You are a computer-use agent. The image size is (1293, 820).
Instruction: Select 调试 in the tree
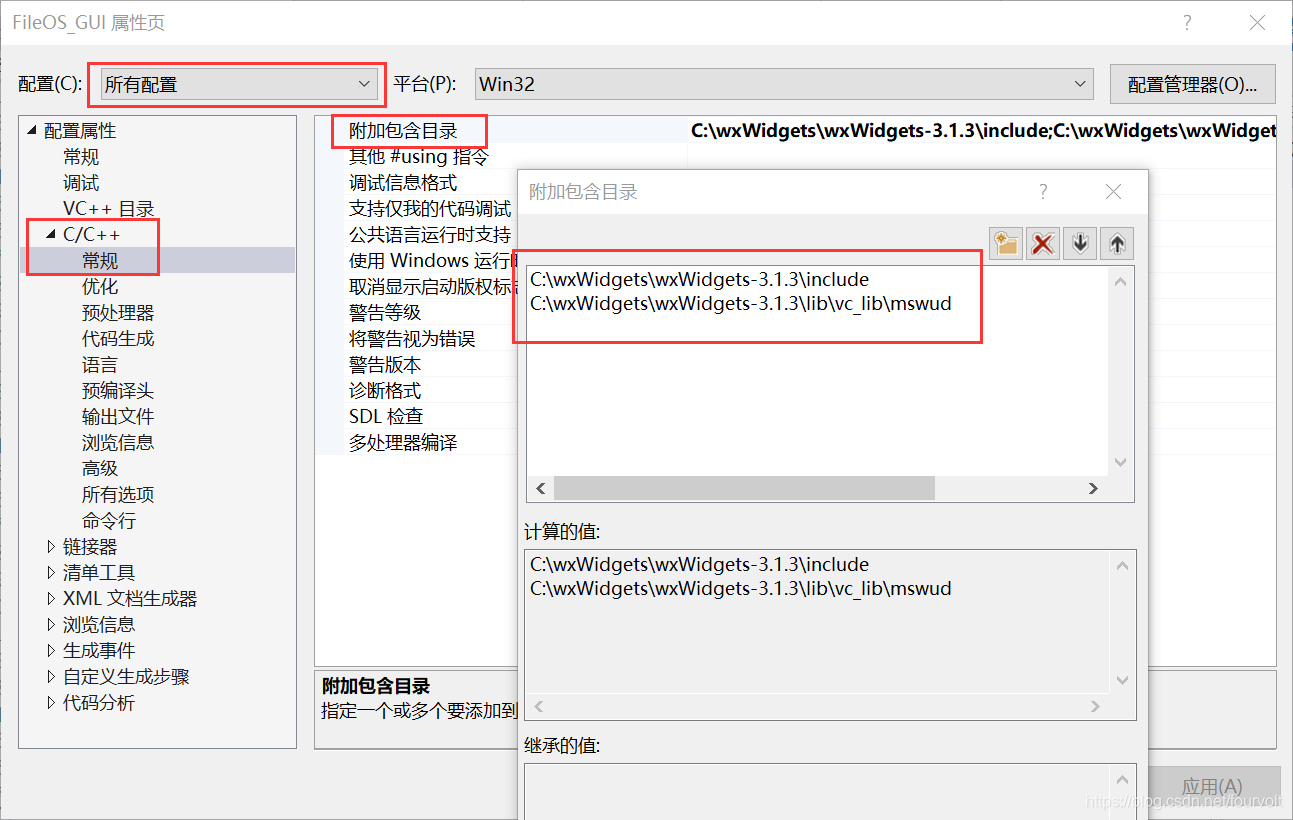point(81,183)
